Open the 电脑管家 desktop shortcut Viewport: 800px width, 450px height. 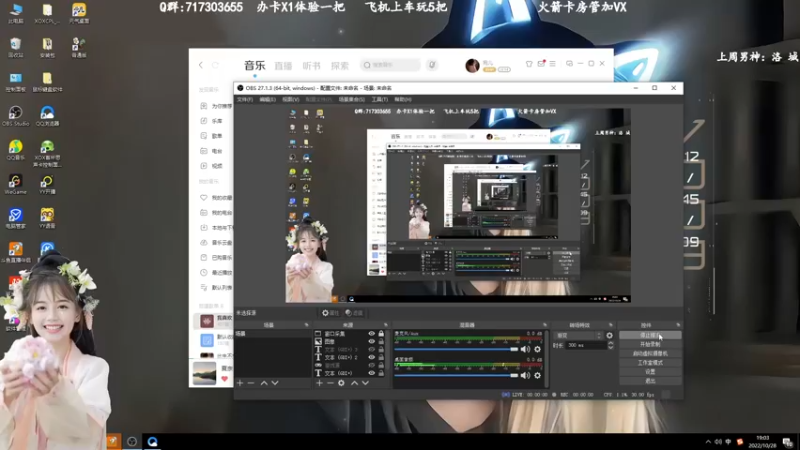click(x=15, y=218)
